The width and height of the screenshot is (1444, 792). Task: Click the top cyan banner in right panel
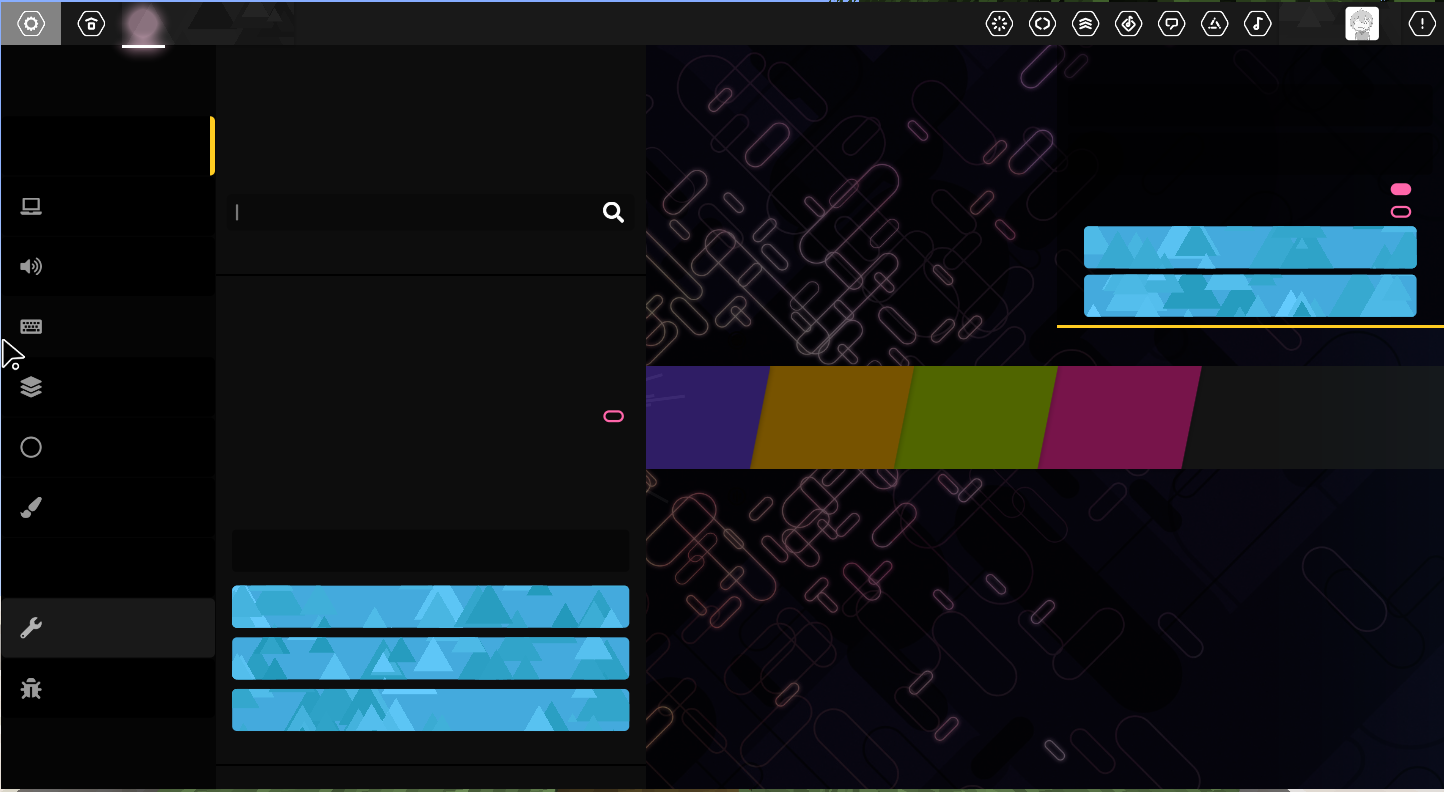tap(1250, 247)
